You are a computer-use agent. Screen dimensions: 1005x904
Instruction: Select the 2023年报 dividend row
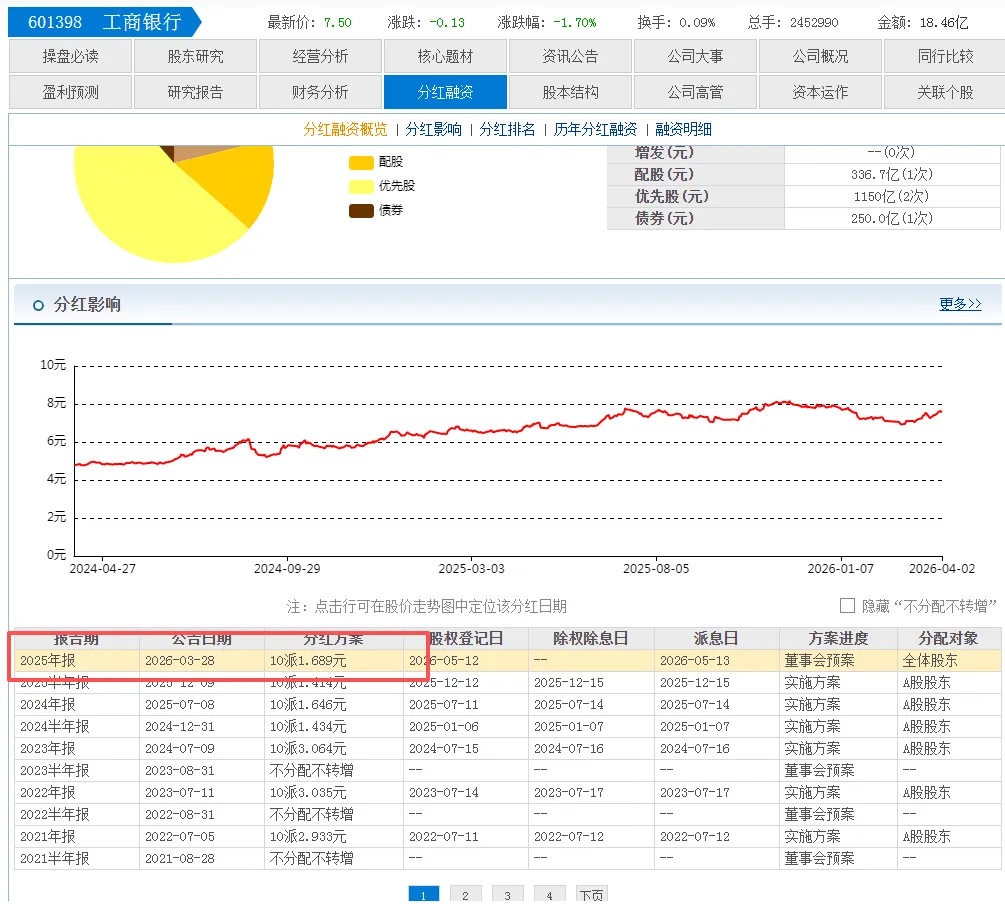[x=508, y=748]
